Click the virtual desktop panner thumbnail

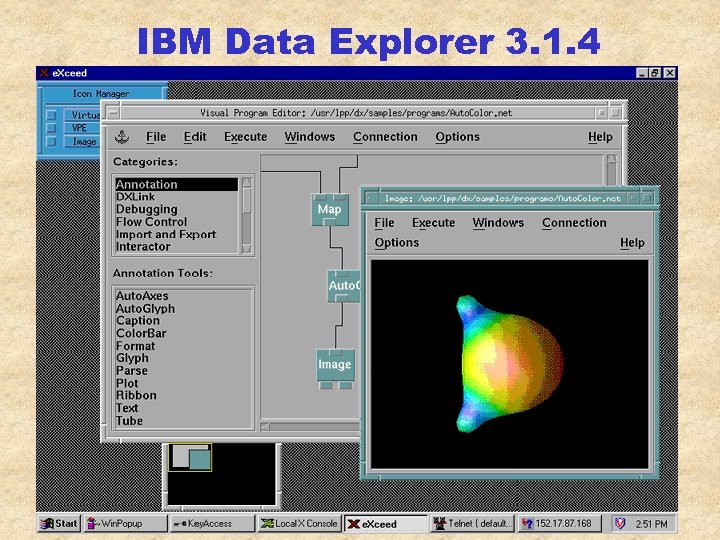(190, 456)
